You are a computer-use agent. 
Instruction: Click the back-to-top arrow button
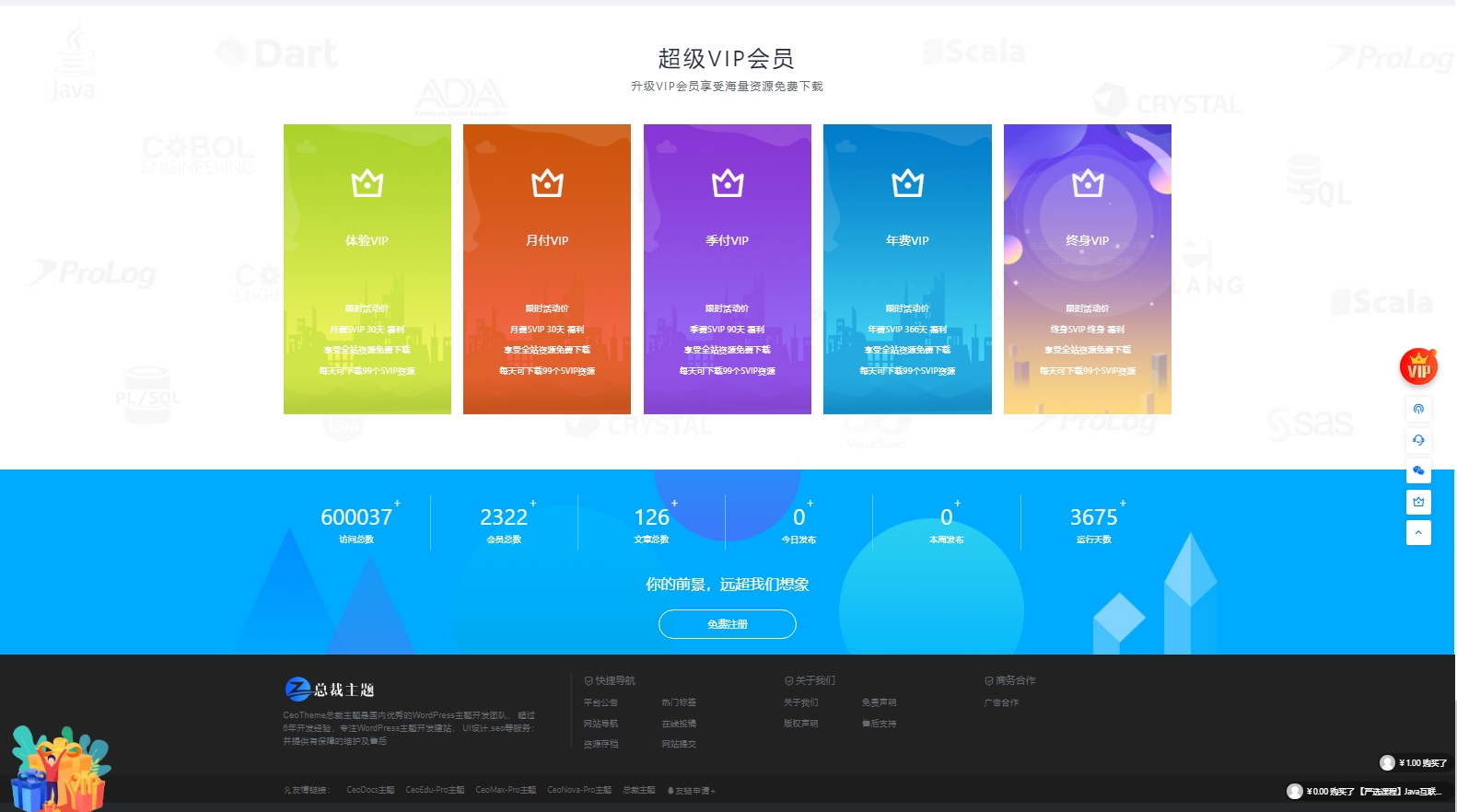point(1418,532)
